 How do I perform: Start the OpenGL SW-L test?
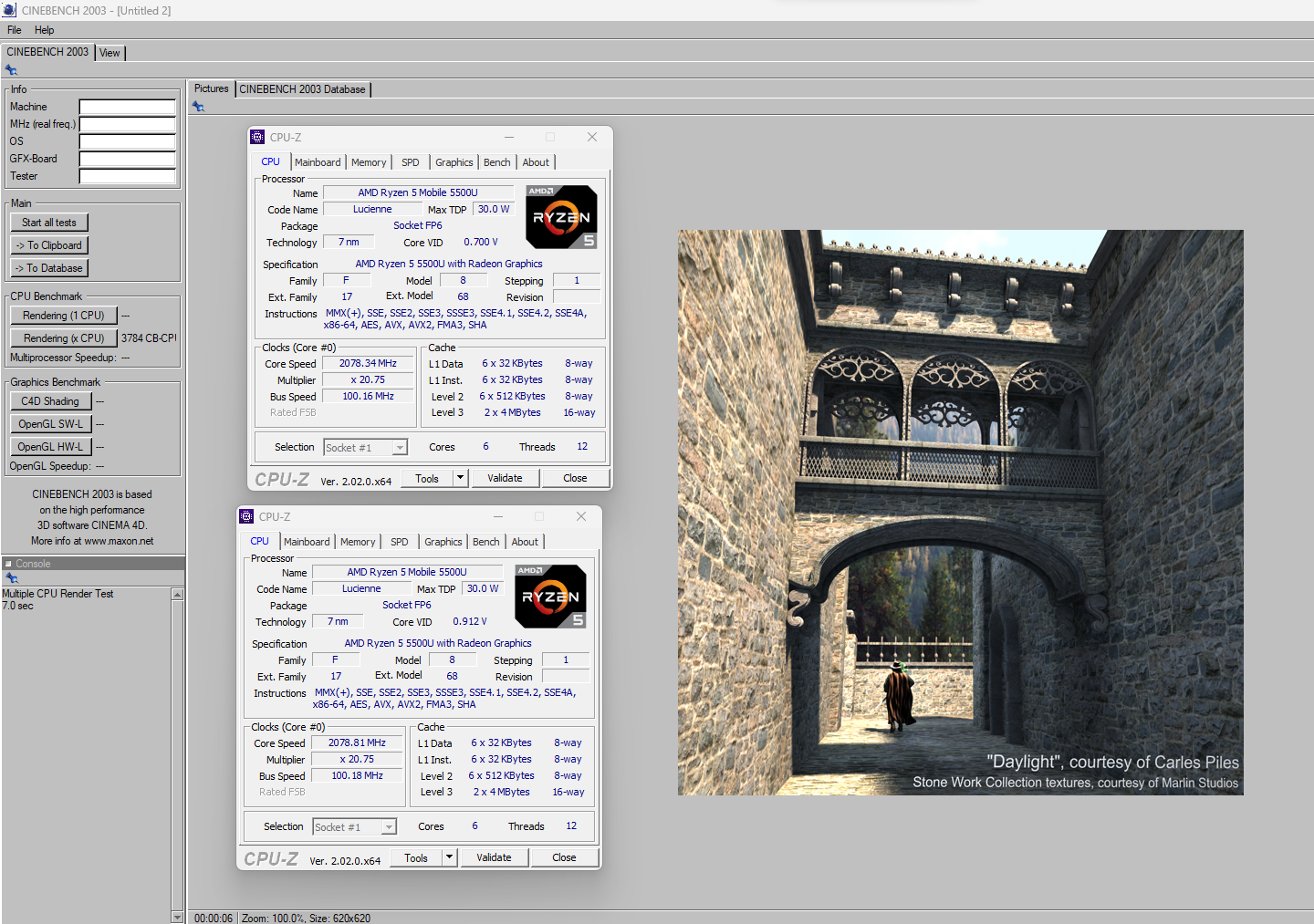[50, 424]
